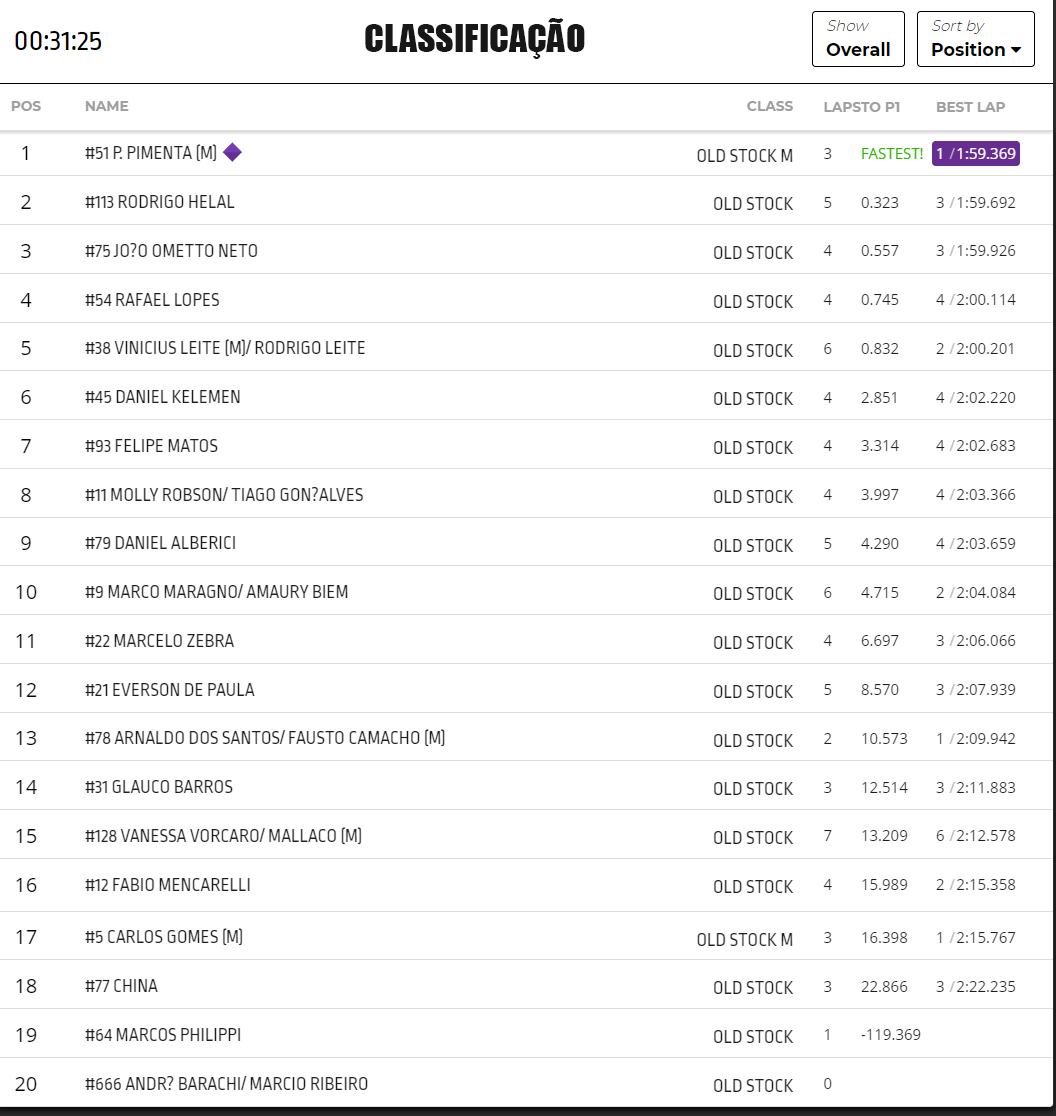Click the #5 Carlos Gomes row

click(x=164, y=937)
